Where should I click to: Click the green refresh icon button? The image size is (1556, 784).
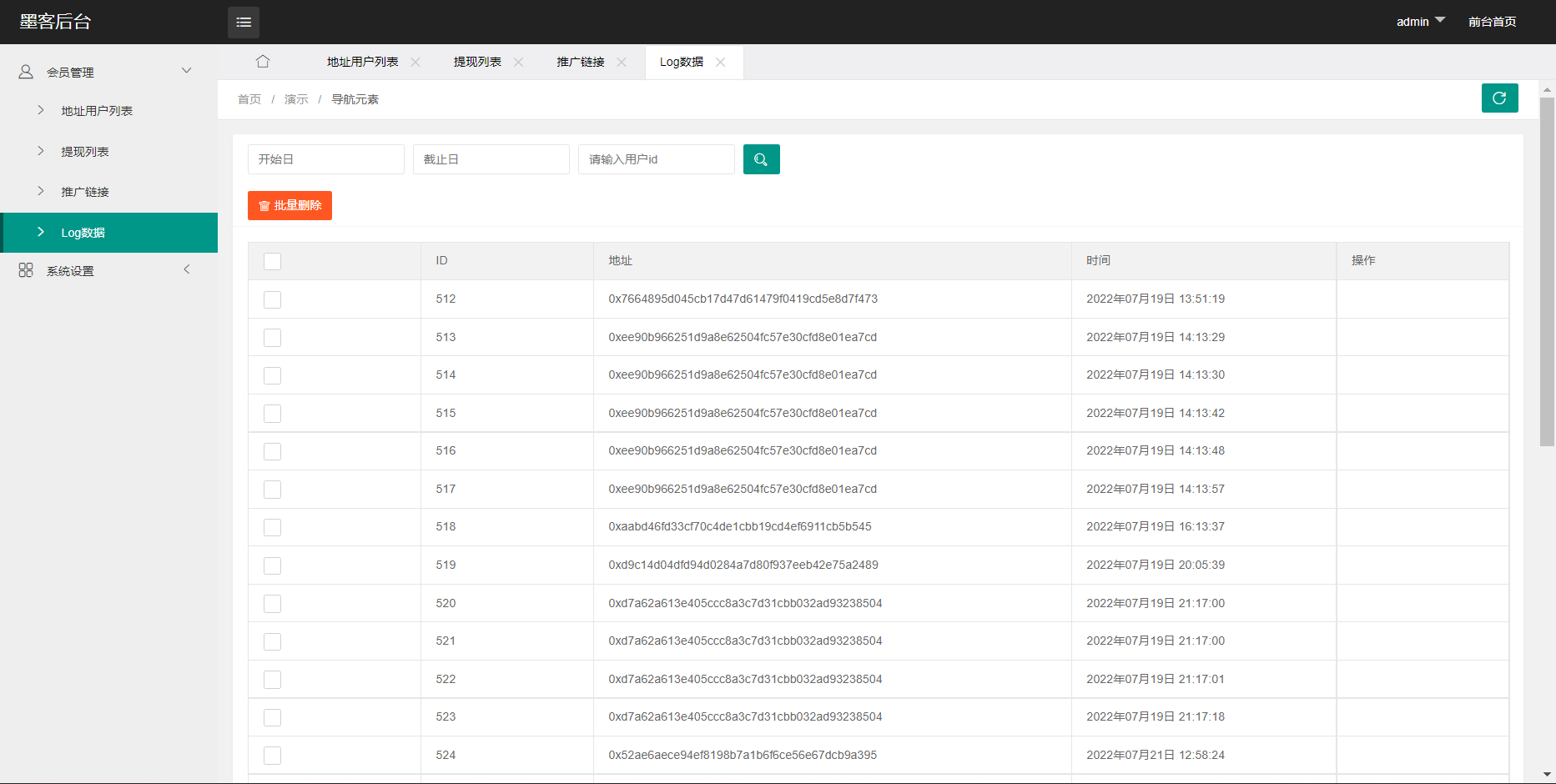1499,98
